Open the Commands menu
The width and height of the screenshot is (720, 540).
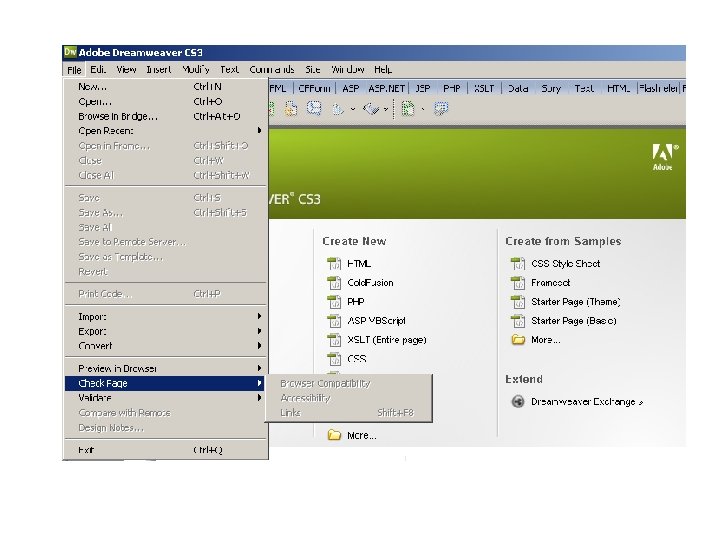(271, 69)
